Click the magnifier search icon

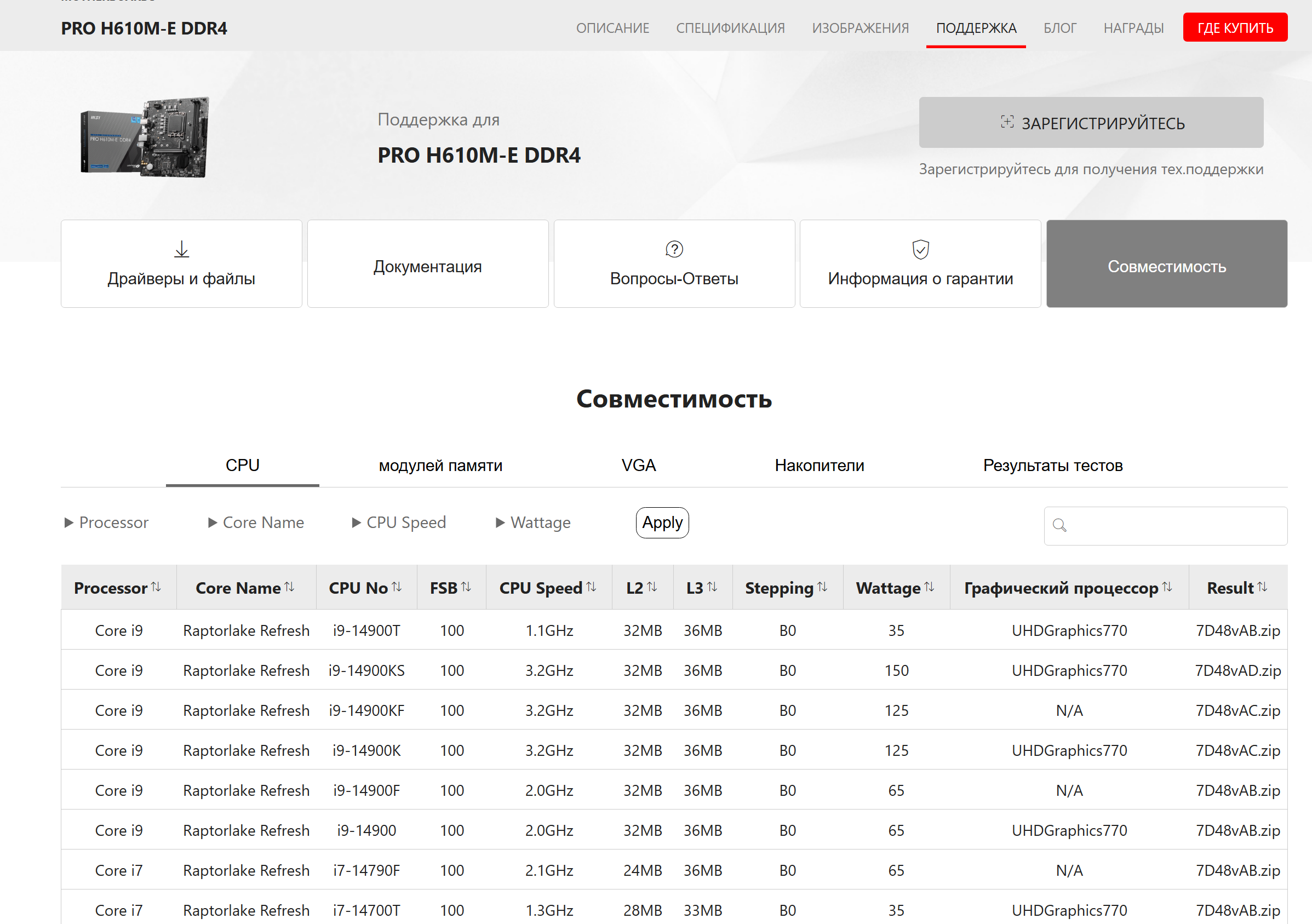click(x=1059, y=525)
